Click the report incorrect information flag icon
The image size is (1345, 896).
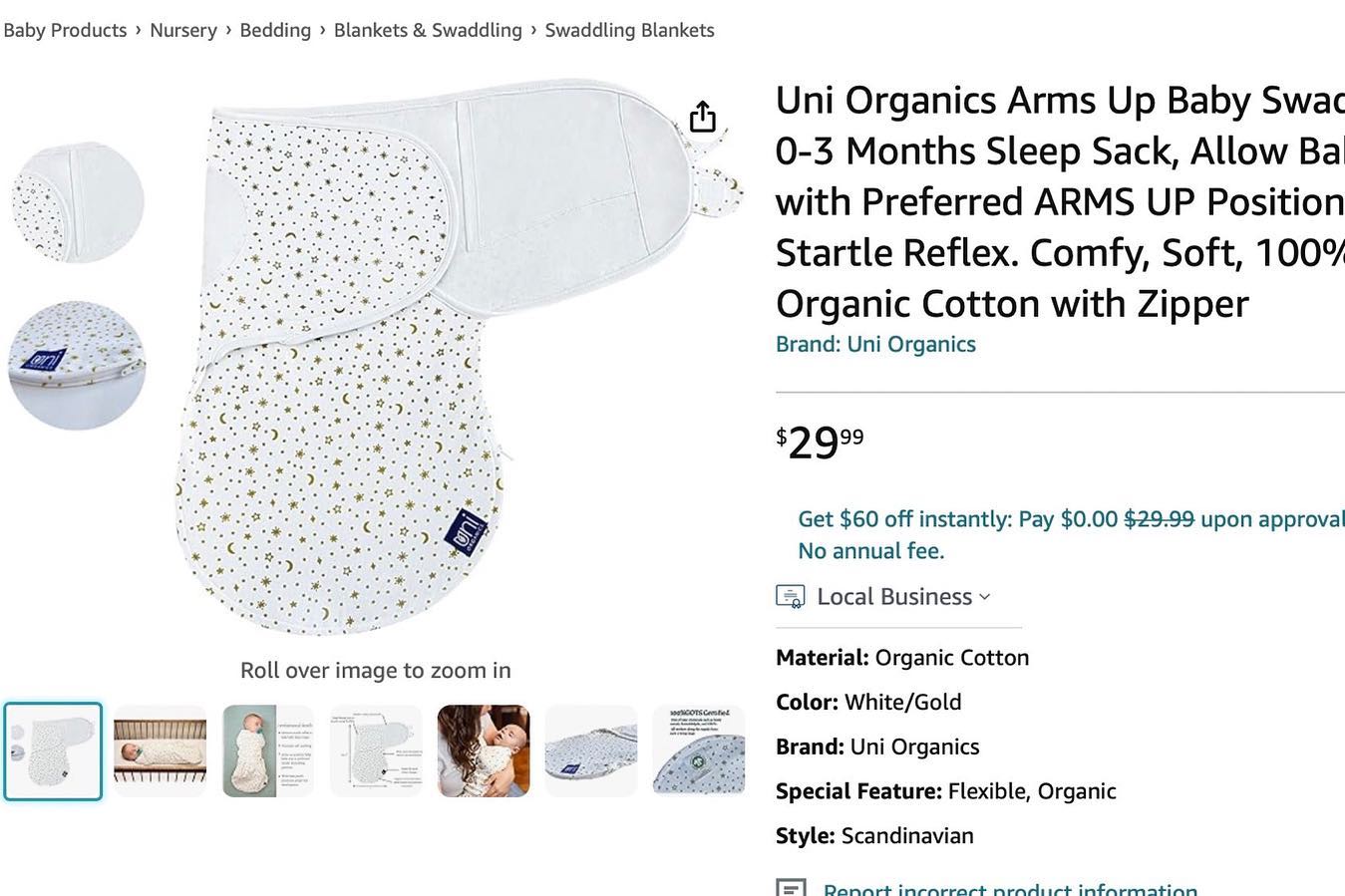(791, 887)
